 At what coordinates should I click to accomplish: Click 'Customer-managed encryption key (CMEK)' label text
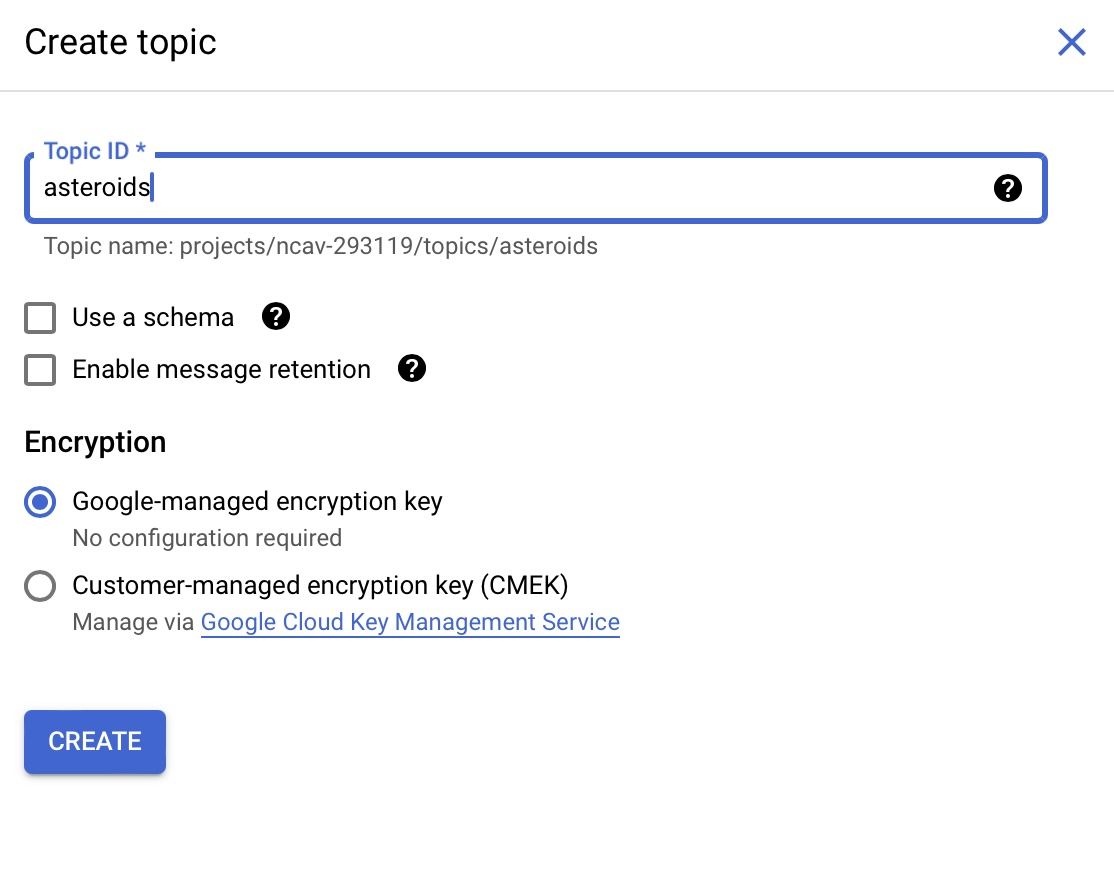click(320, 586)
